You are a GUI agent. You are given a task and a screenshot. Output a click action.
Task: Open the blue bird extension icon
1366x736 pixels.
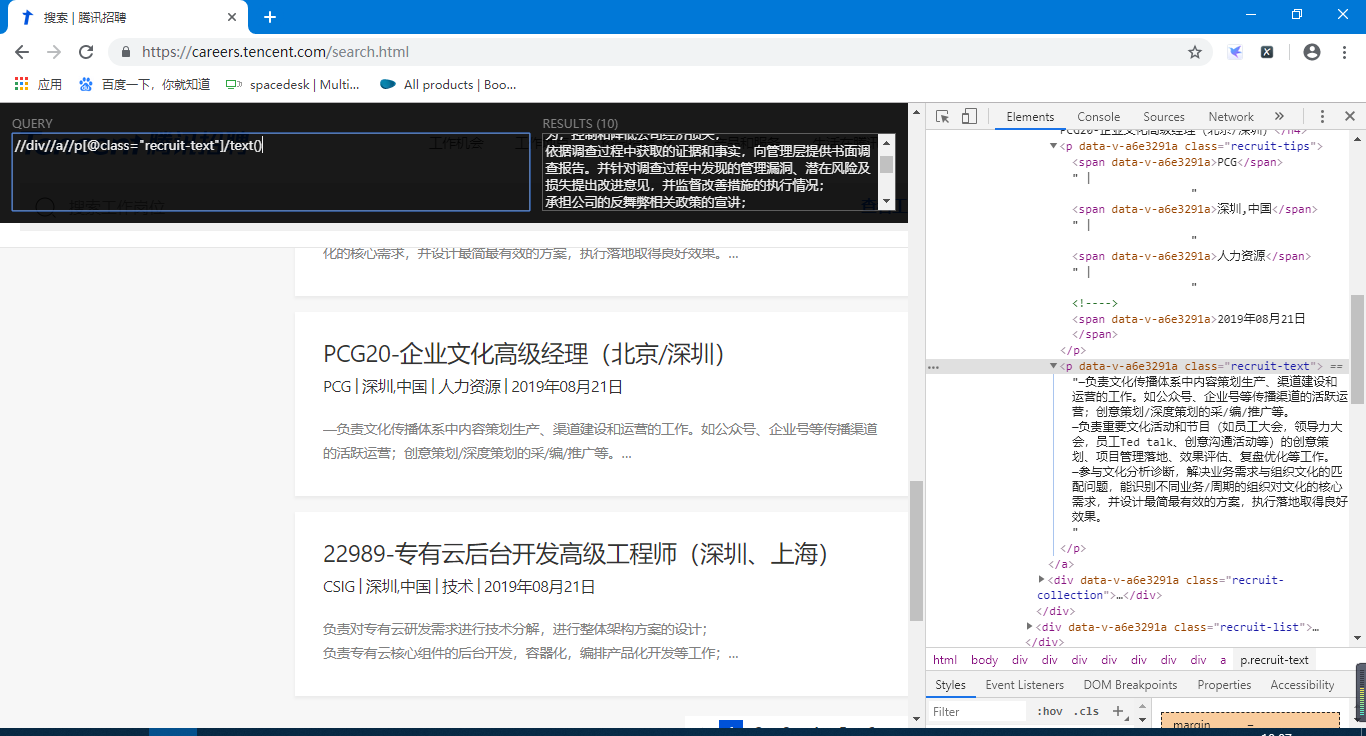(x=1235, y=52)
